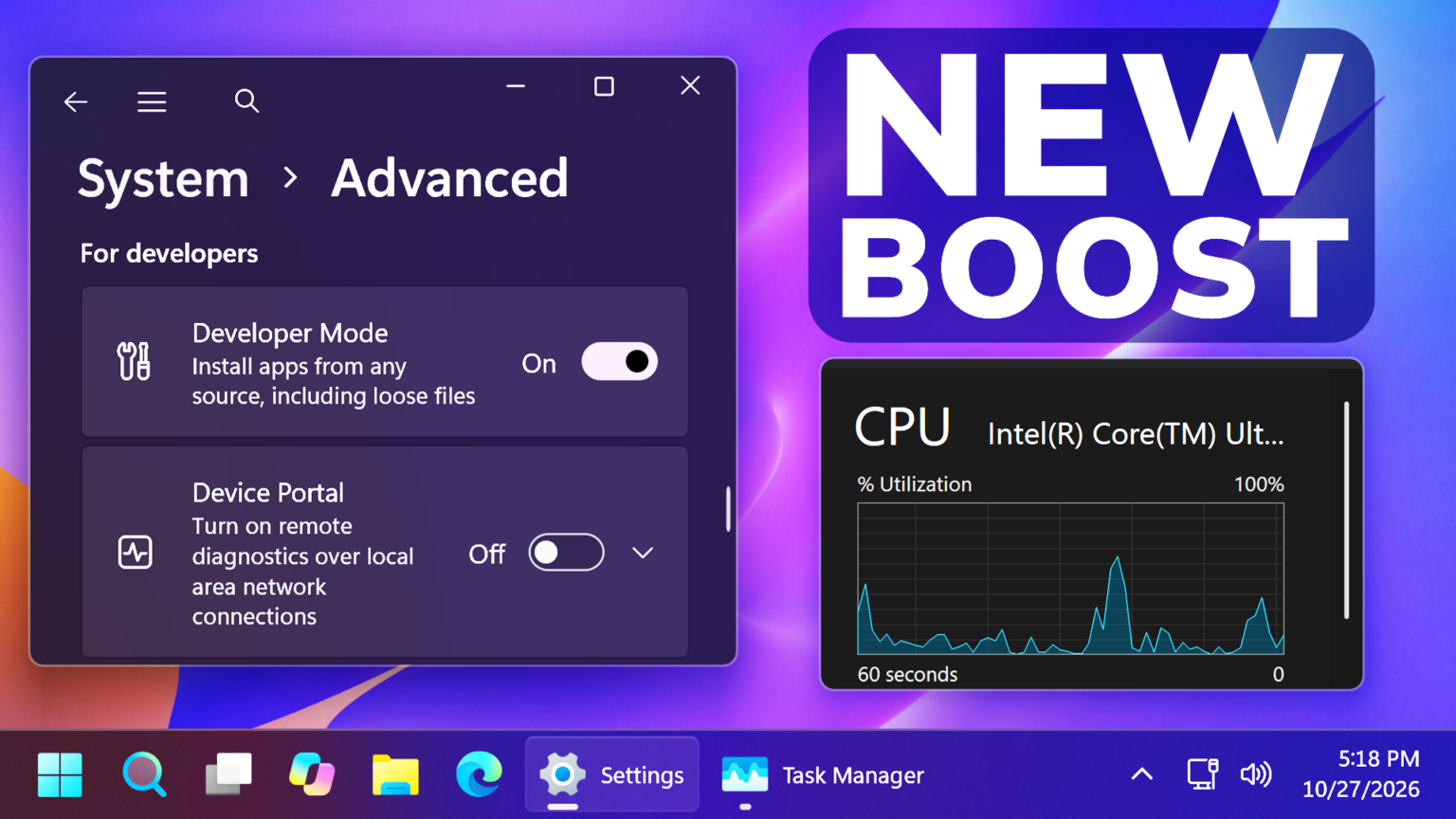This screenshot has width=1456, height=819.
Task: Click the 'Intel(R) Core(TM) Ult...' processor name
Action: coord(1136,433)
